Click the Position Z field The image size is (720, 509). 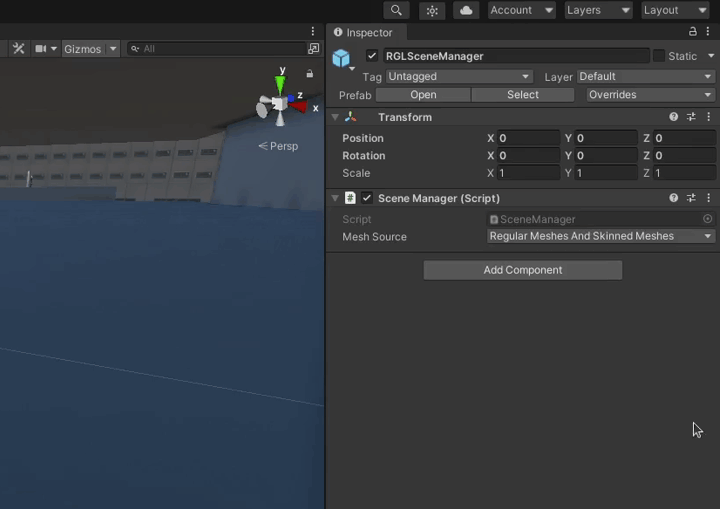point(684,138)
